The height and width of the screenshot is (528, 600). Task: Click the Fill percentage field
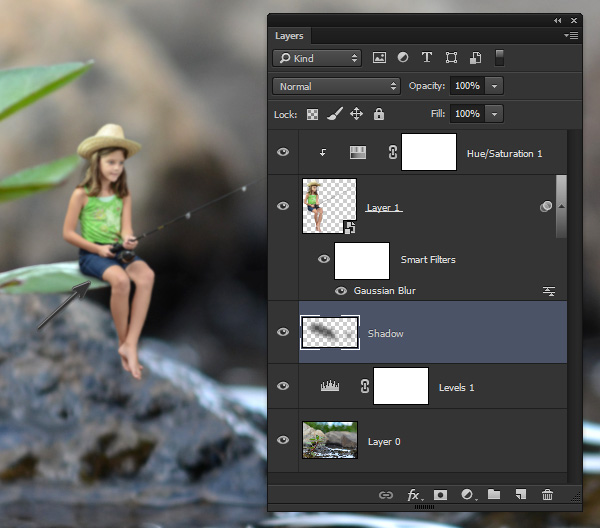point(468,114)
